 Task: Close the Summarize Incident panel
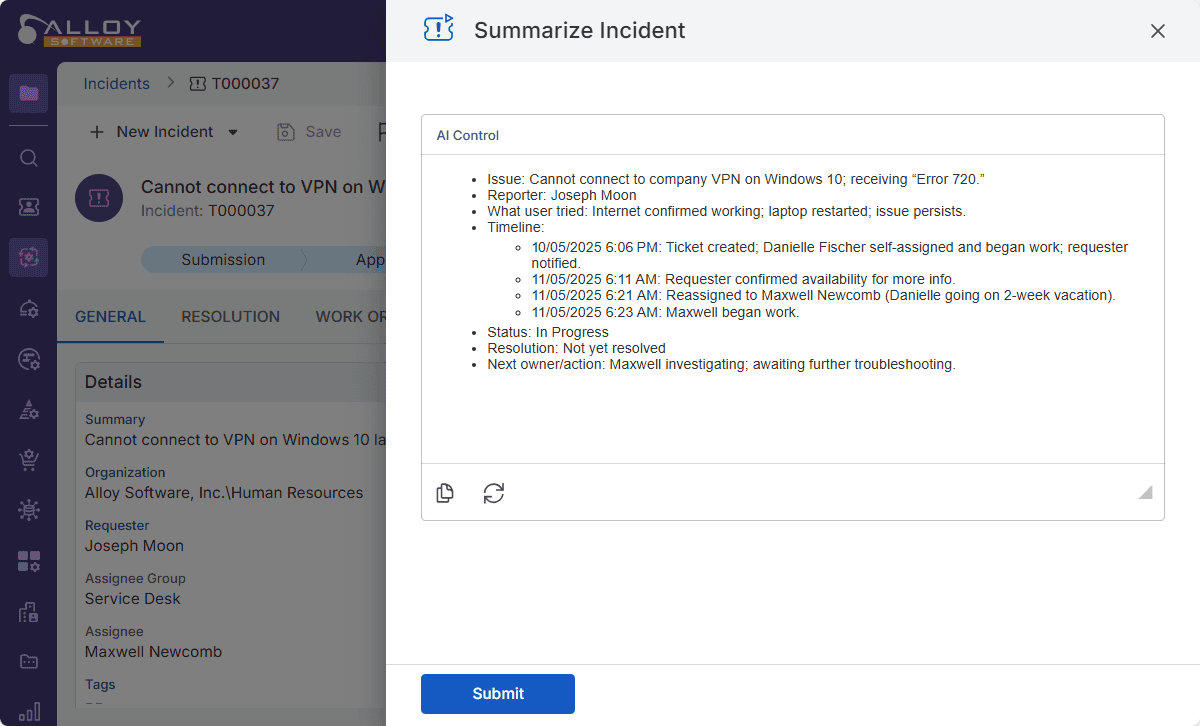[1158, 31]
